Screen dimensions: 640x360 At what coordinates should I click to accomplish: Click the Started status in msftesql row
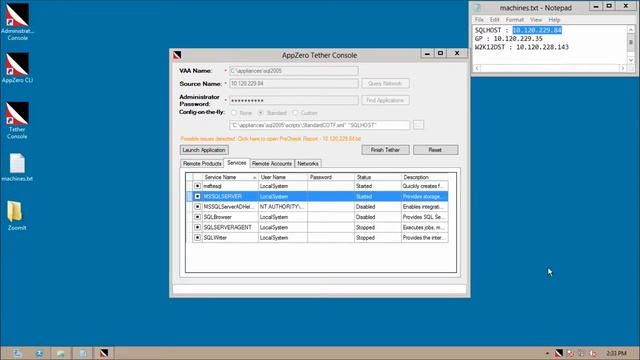click(364, 186)
